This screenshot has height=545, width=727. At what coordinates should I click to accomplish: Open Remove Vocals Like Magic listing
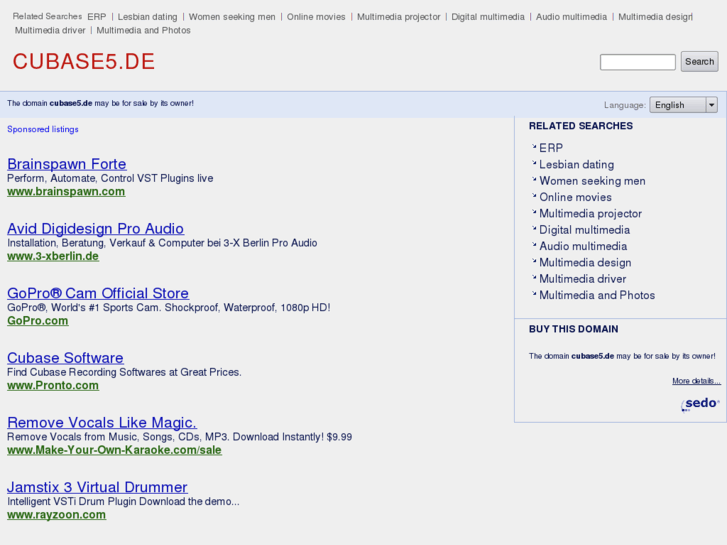tap(102, 422)
